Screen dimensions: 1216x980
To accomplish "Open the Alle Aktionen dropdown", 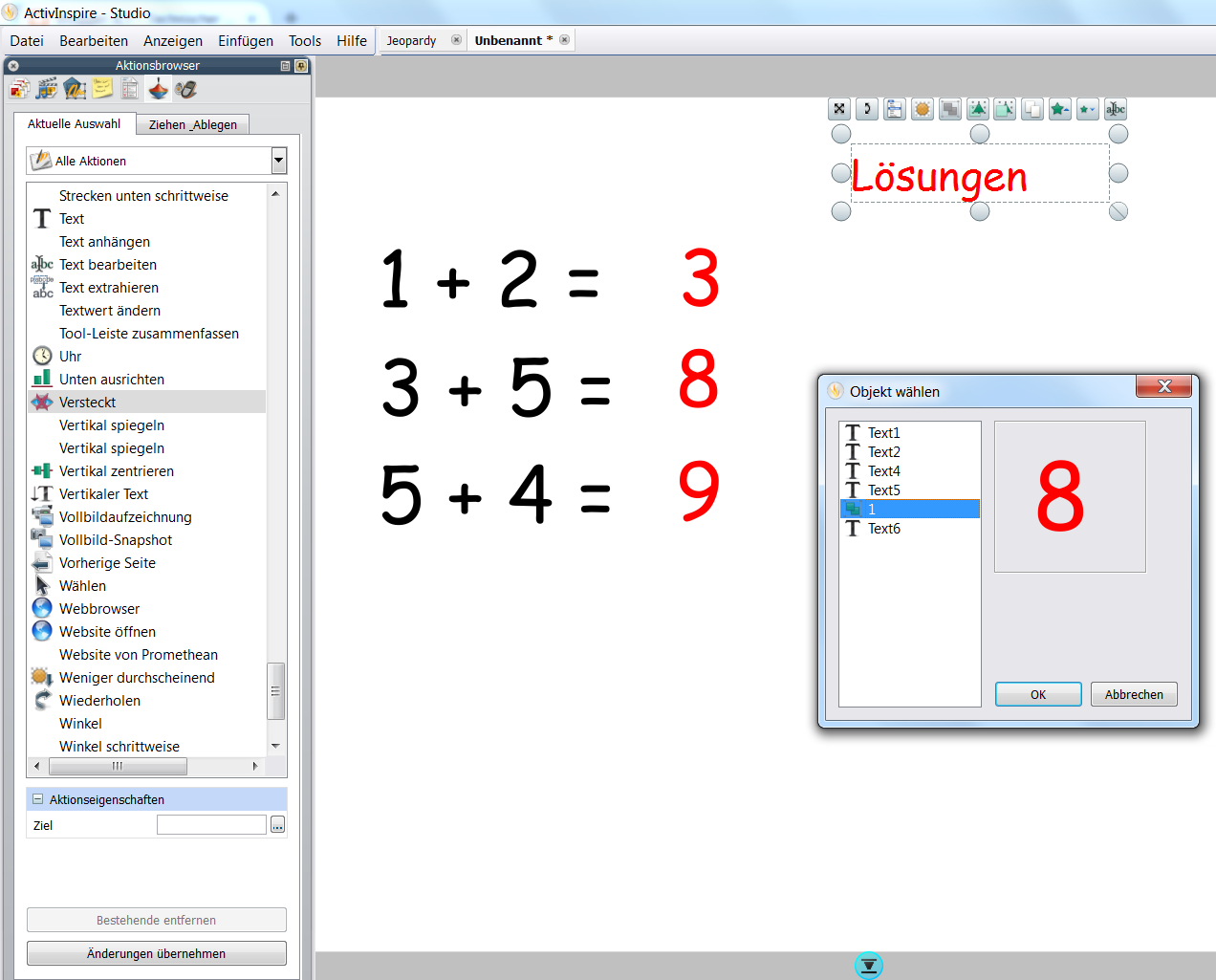I will 279,161.
